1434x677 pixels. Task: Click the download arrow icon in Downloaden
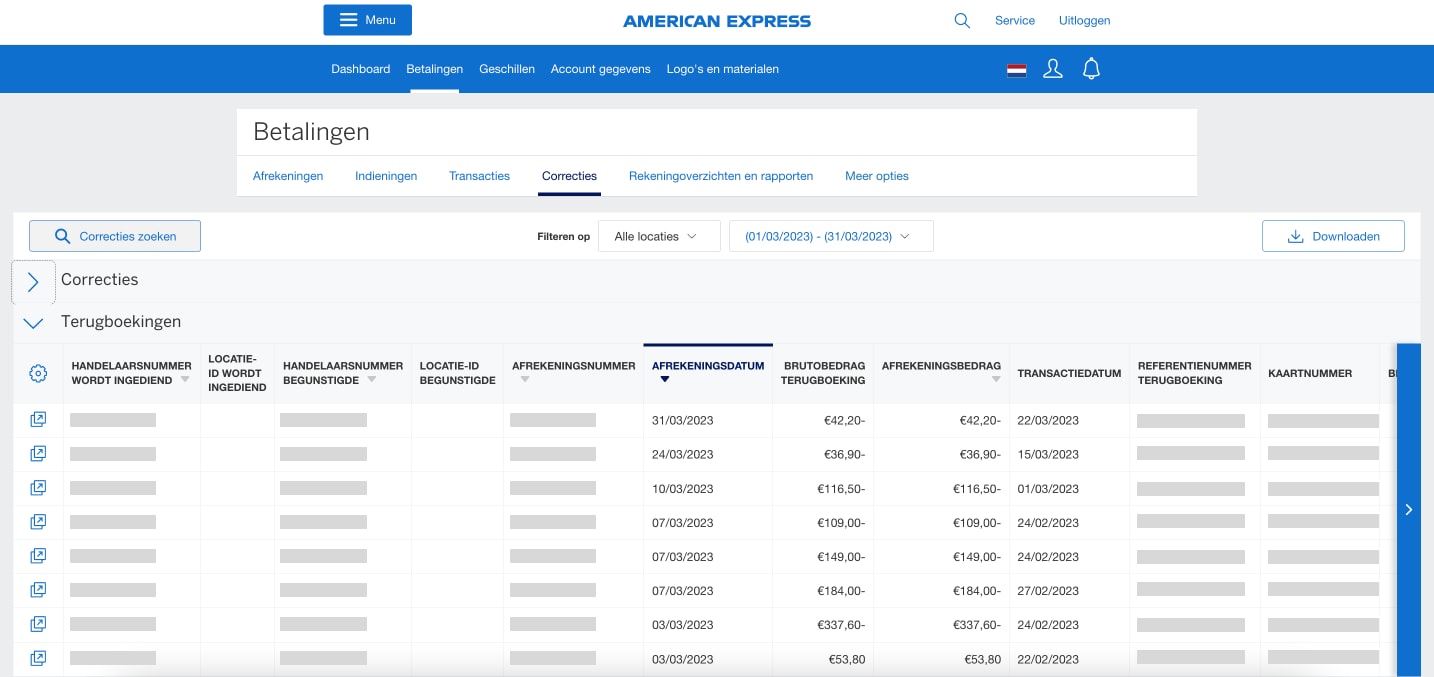1296,236
